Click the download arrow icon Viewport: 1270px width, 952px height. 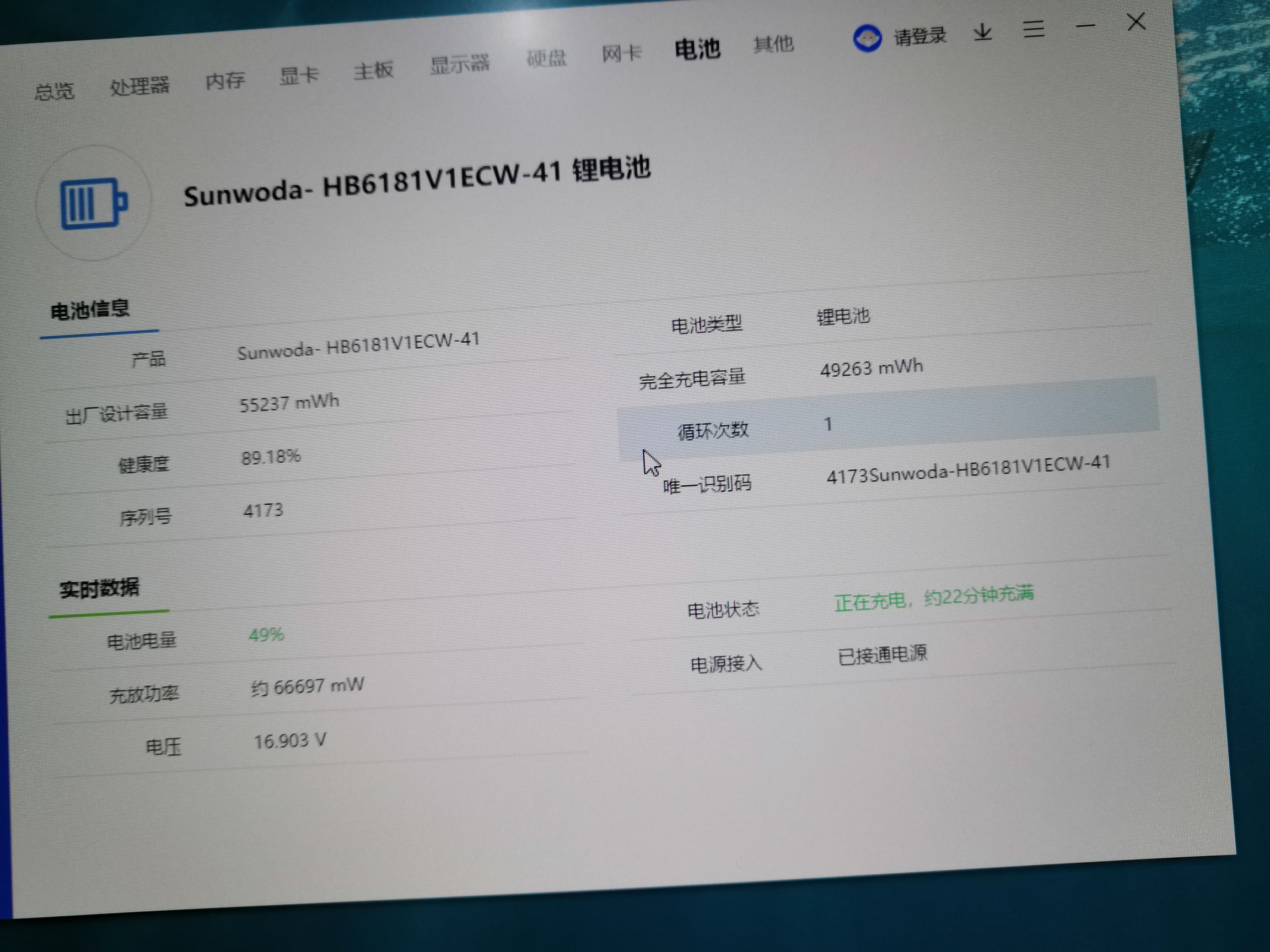[x=982, y=31]
